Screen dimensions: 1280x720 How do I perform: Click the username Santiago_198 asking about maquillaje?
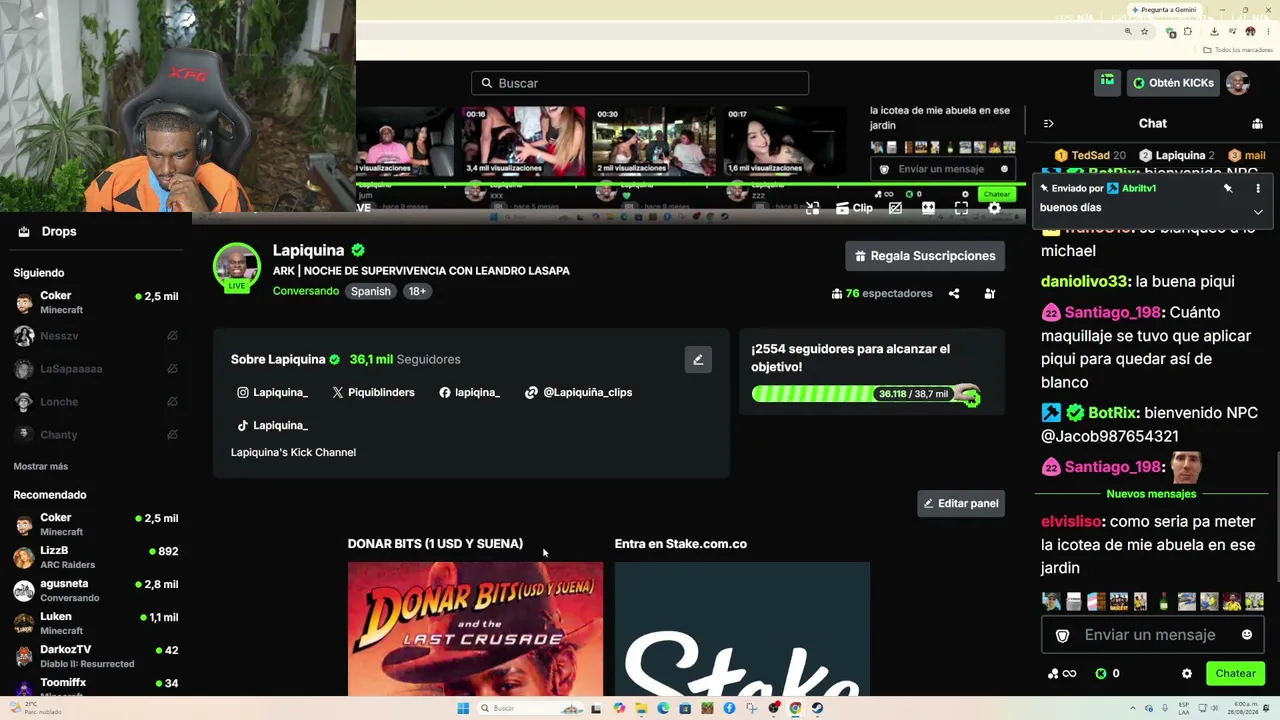pos(1114,312)
